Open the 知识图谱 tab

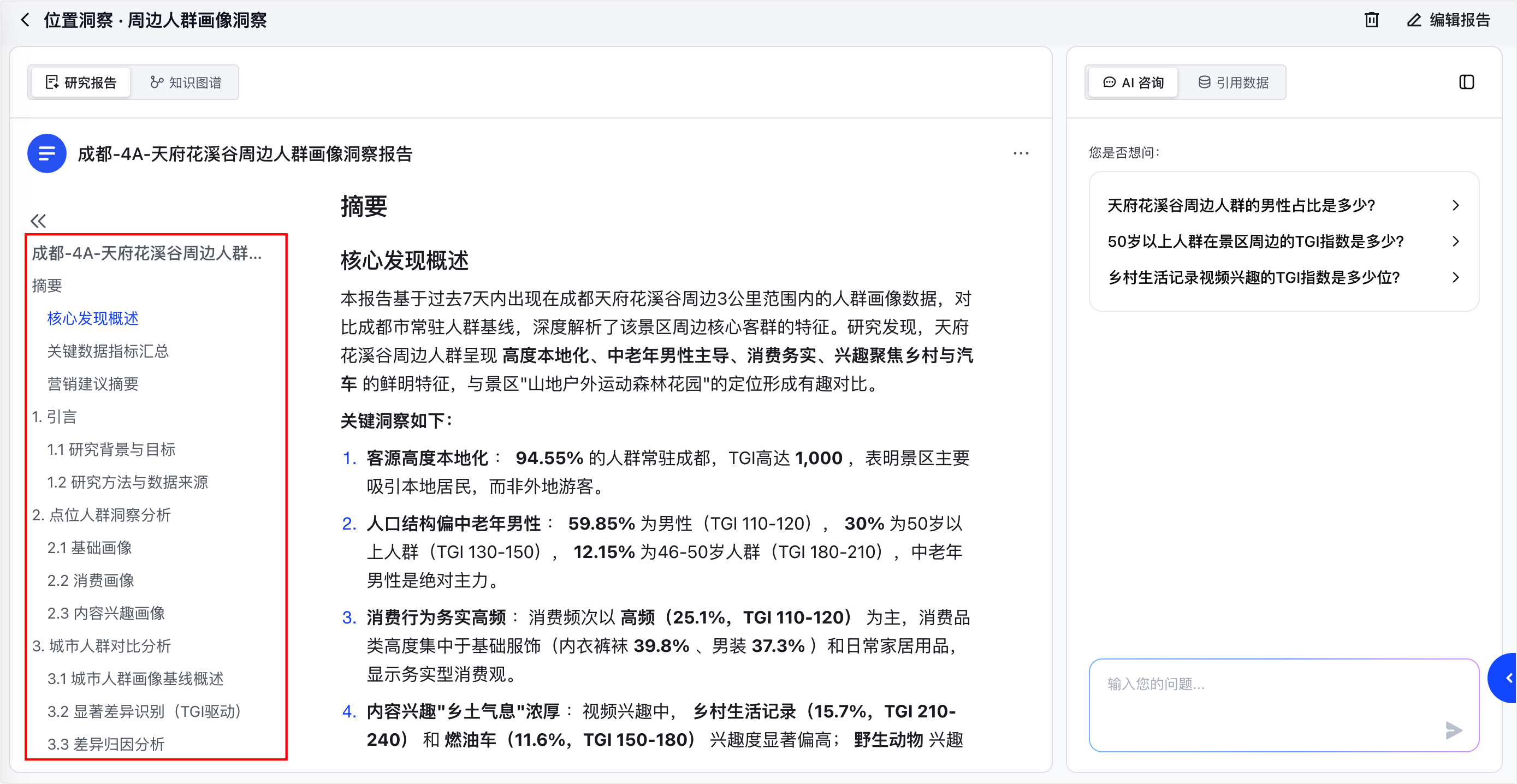click(186, 82)
